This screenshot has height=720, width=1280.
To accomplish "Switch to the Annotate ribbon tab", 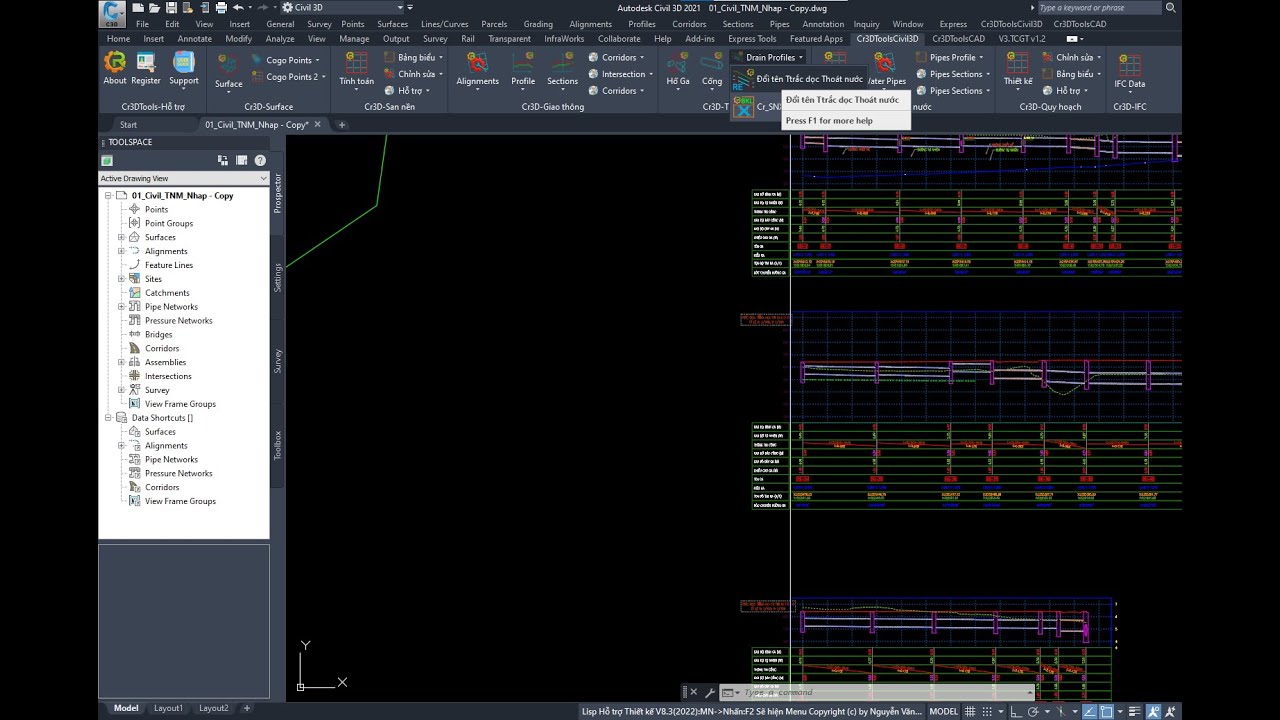I will 195,39.
